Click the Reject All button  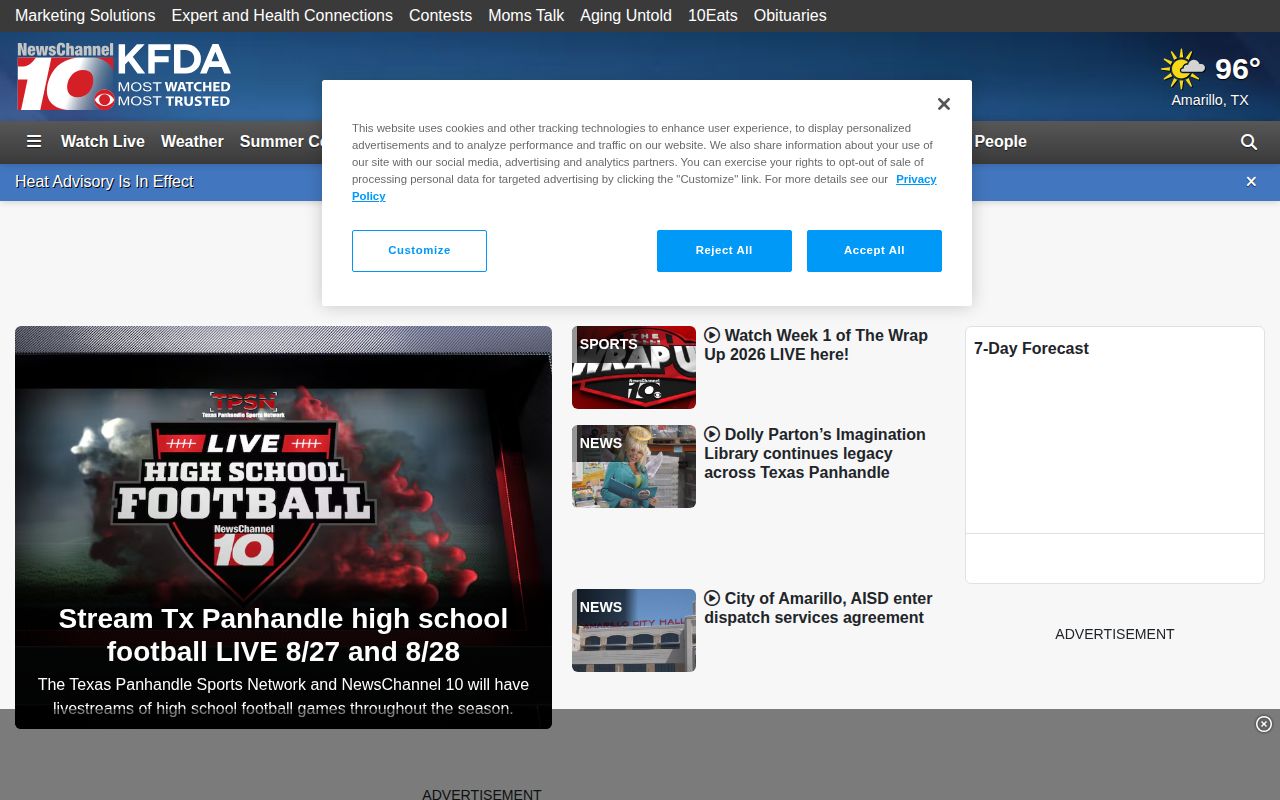pos(724,251)
